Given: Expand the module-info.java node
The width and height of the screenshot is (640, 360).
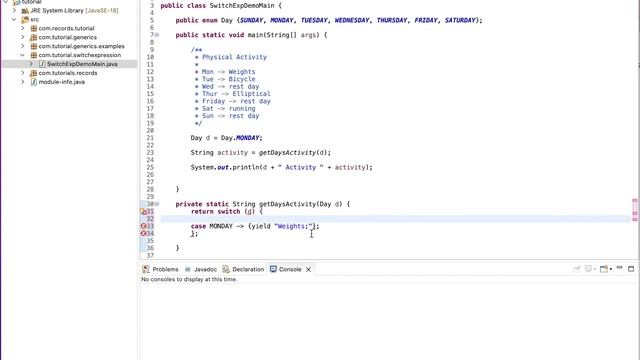Looking at the screenshot, I should pos(23,82).
